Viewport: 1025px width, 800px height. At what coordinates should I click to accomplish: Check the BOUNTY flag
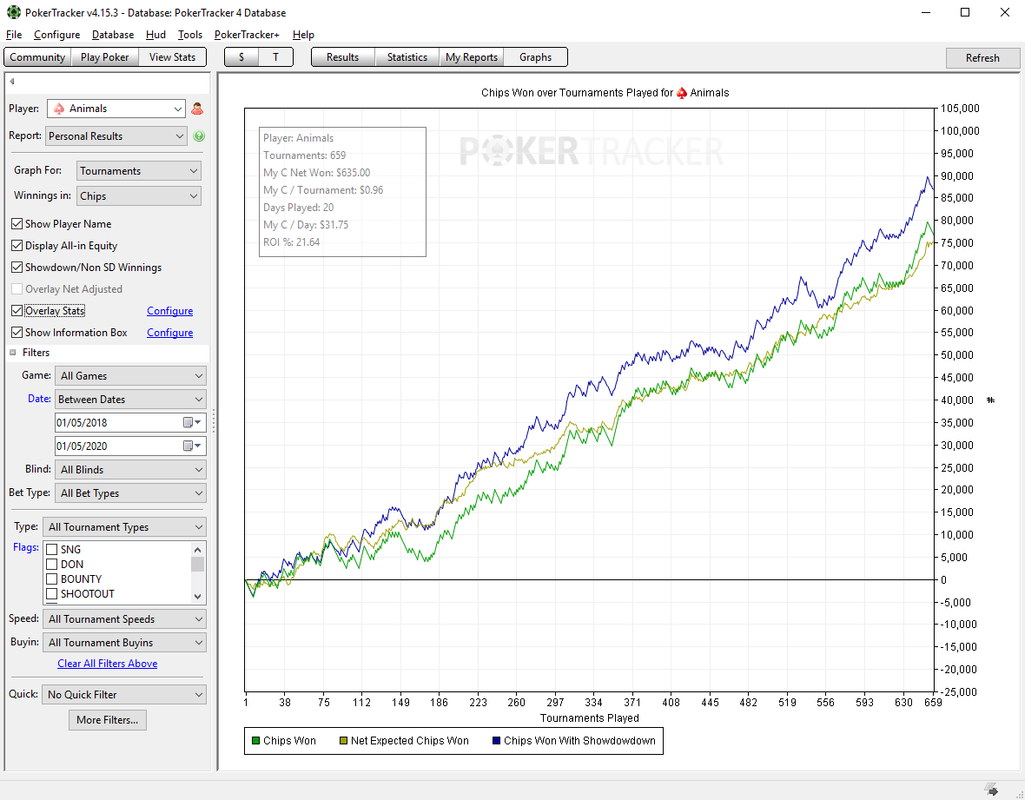click(52, 579)
